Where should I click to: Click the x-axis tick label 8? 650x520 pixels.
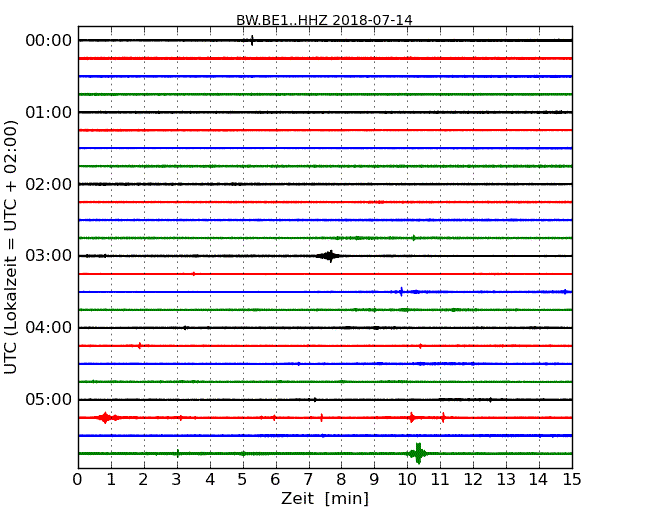coord(342,479)
